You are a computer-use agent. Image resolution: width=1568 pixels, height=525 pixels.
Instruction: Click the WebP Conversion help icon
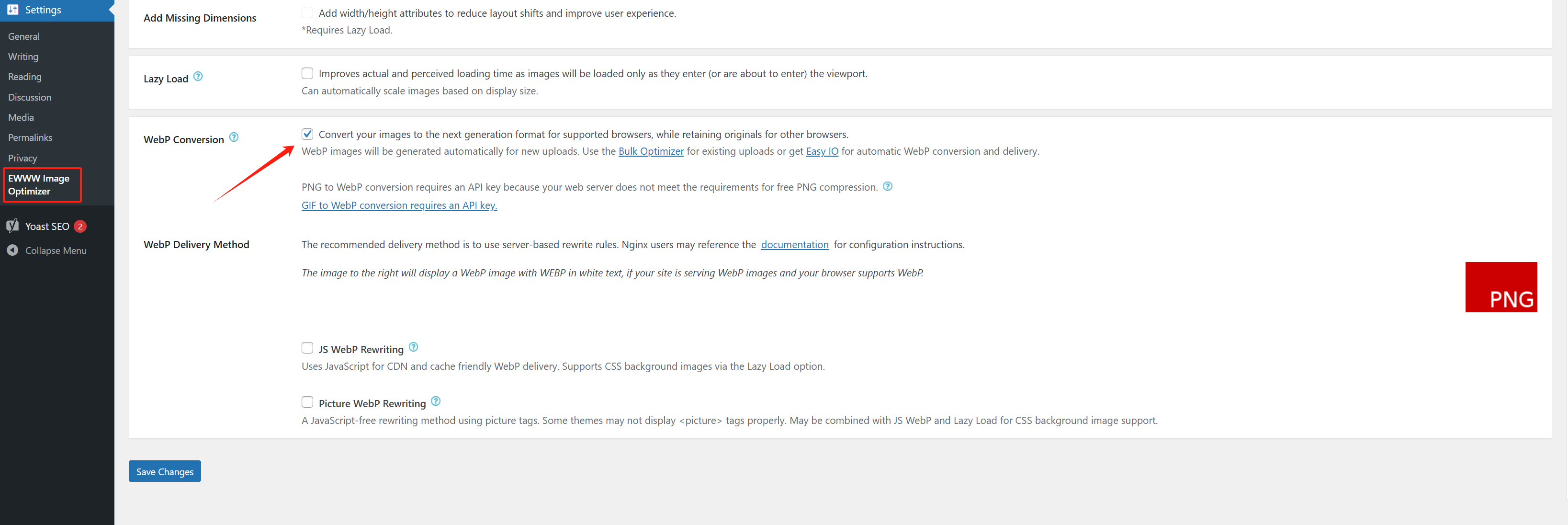point(234,137)
